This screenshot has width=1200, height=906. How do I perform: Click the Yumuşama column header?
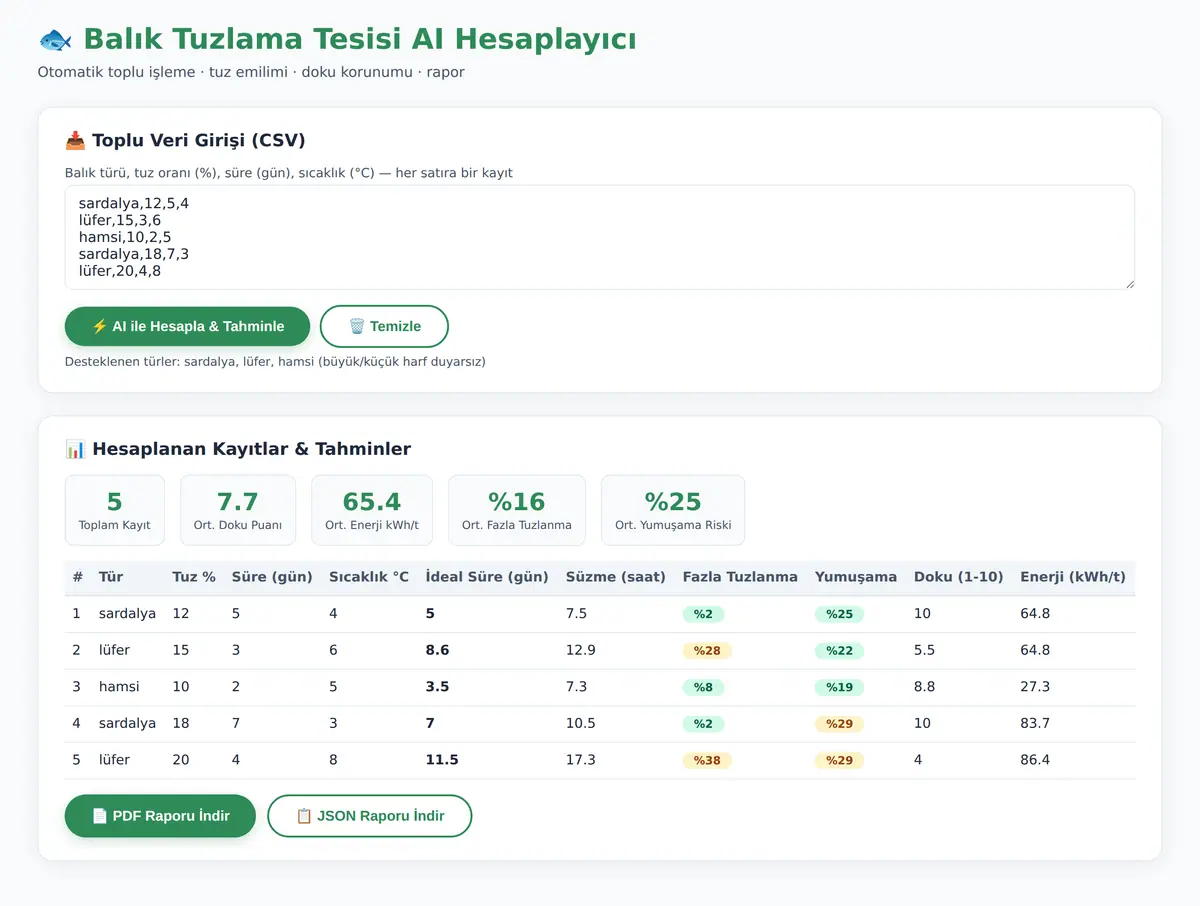coord(856,577)
